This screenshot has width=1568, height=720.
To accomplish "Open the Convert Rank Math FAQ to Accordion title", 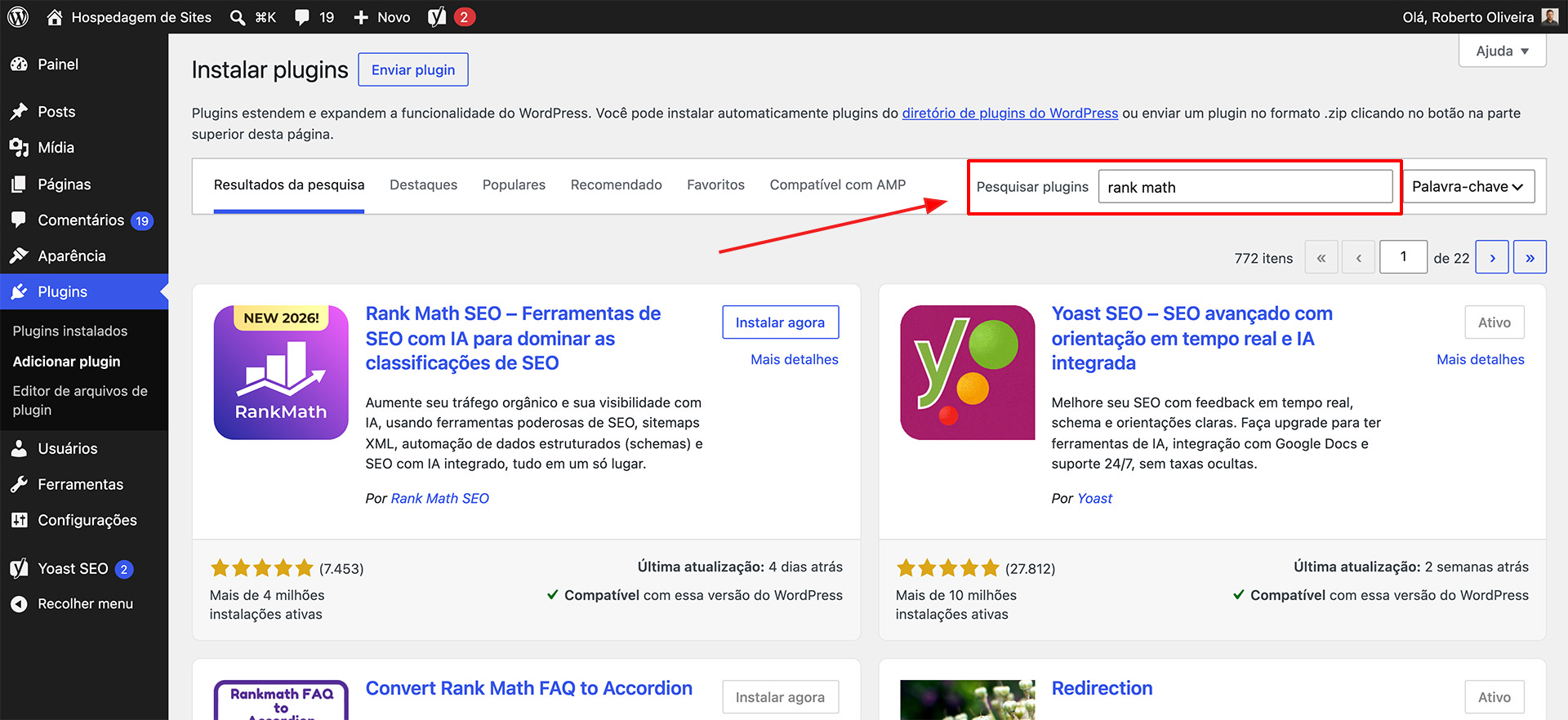I will click(529, 688).
